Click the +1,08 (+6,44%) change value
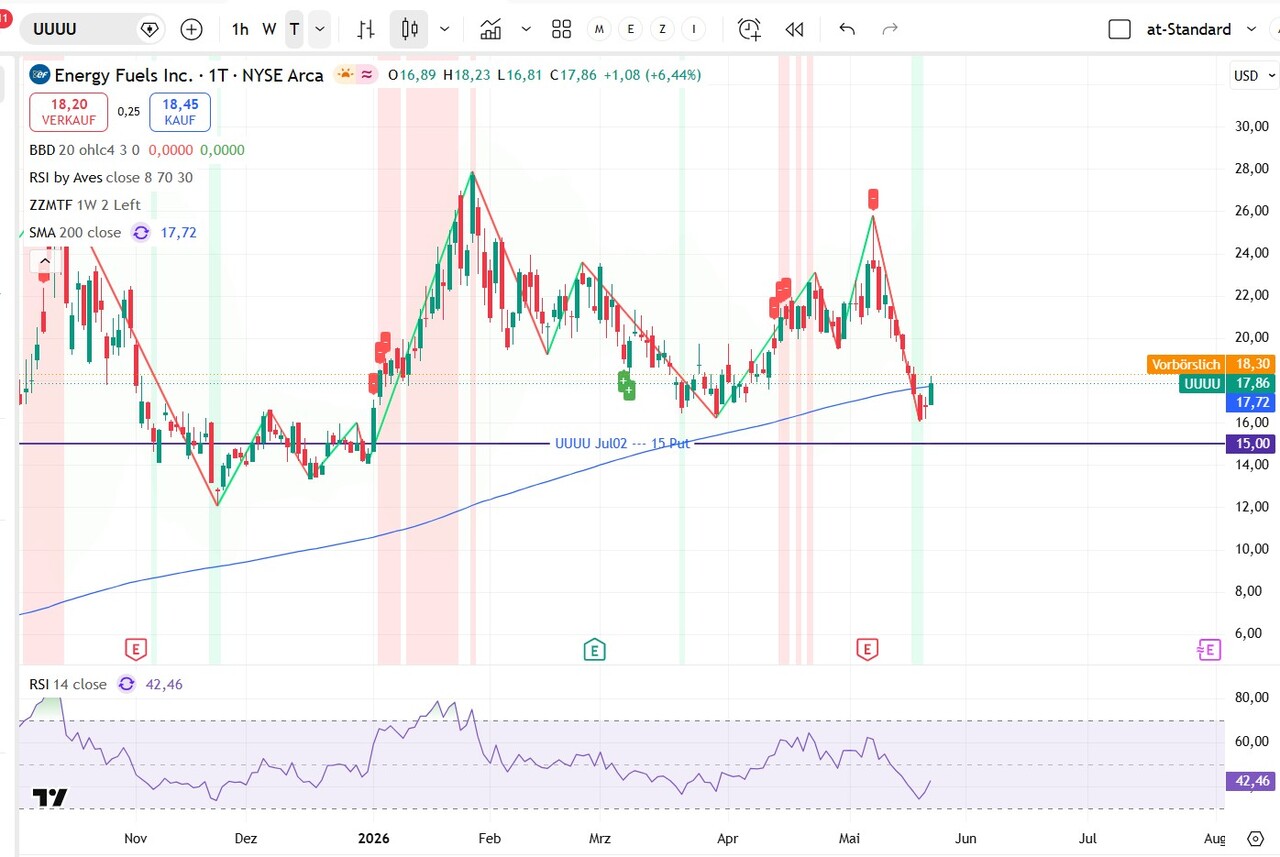Screen dimensions: 1280x857 tap(652, 75)
